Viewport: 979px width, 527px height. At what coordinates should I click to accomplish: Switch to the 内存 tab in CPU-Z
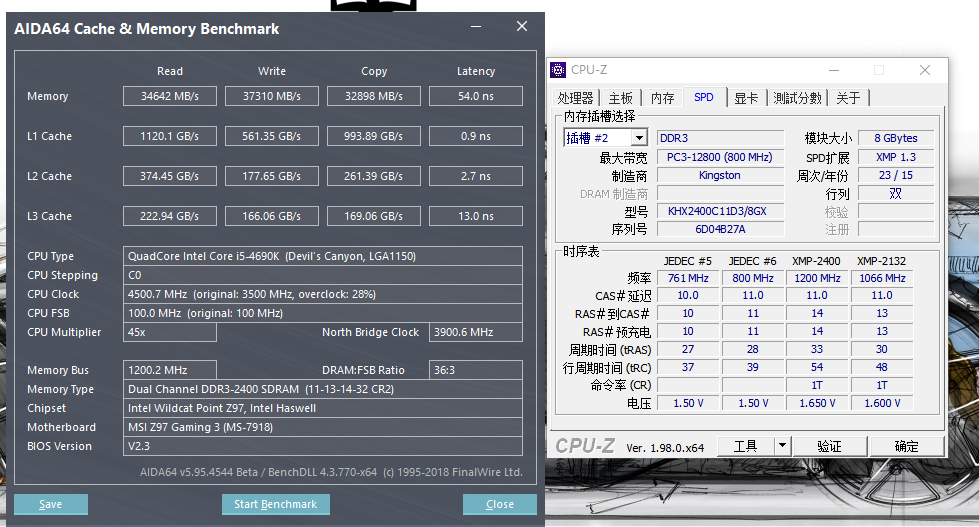(x=662, y=98)
